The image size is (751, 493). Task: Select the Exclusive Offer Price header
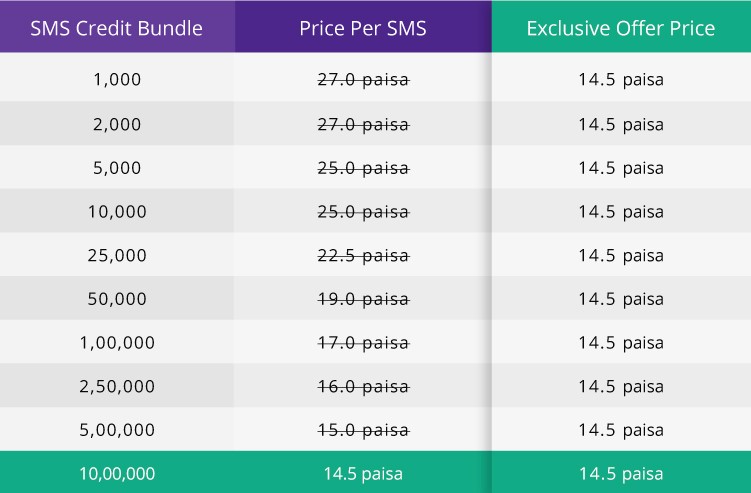pos(621,28)
